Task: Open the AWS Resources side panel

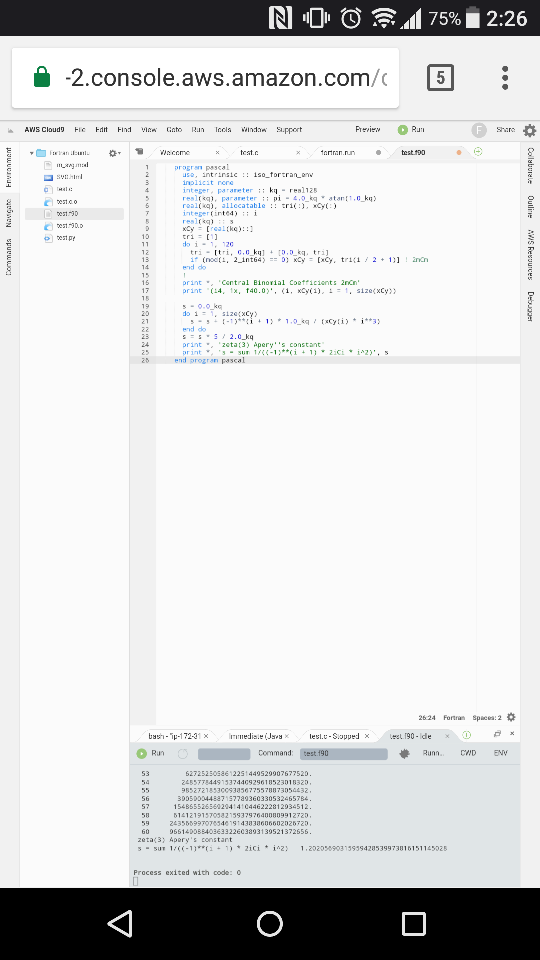Action: [x=530, y=255]
